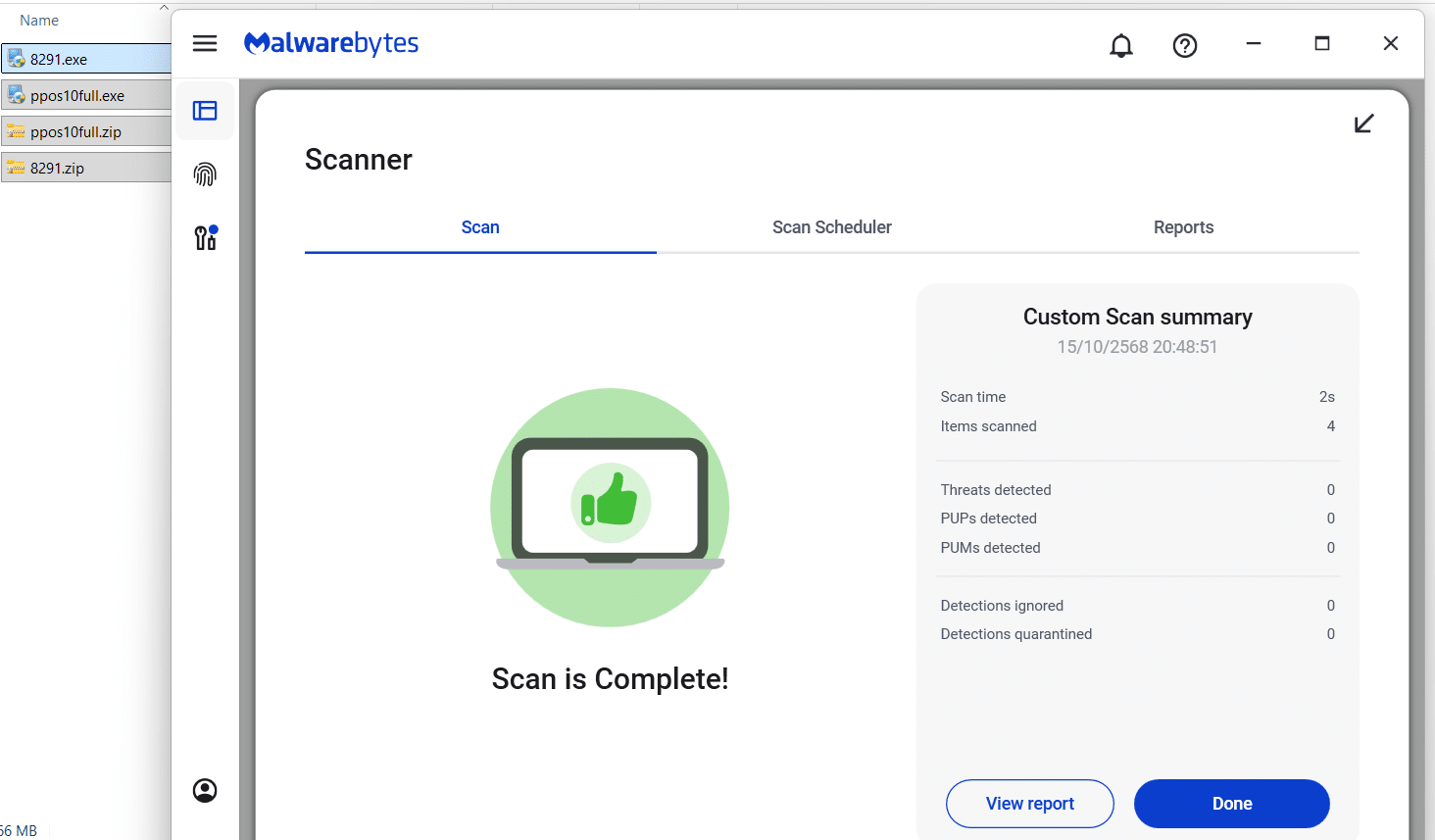The height and width of the screenshot is (840, 1435).
Task: Open the account profile icon
Action: pos(205,791)
